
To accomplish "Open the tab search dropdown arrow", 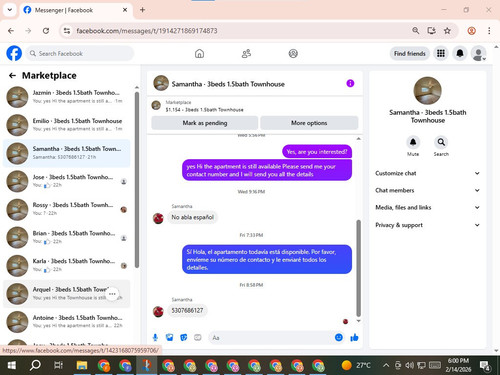I will [10, 10].
